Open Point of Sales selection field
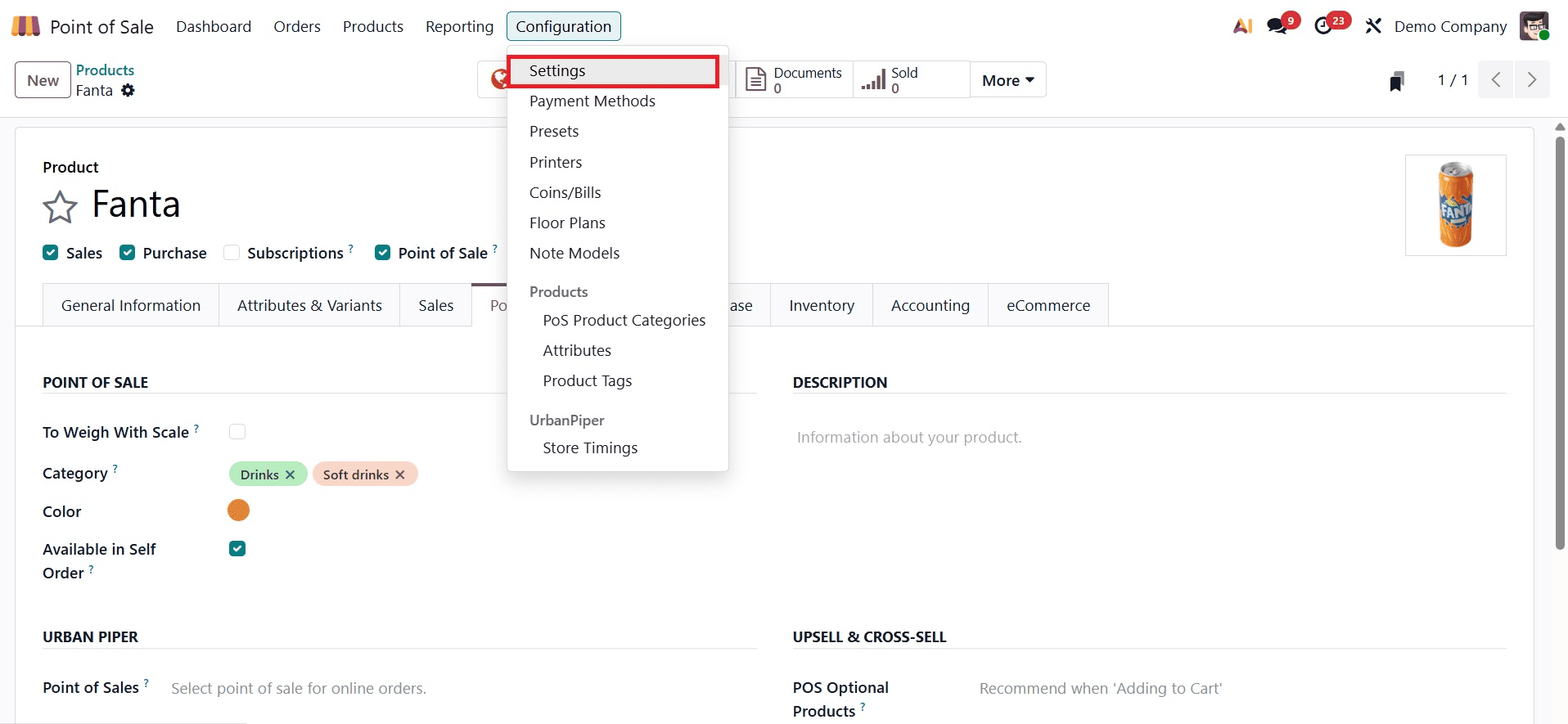 point(462,689)
